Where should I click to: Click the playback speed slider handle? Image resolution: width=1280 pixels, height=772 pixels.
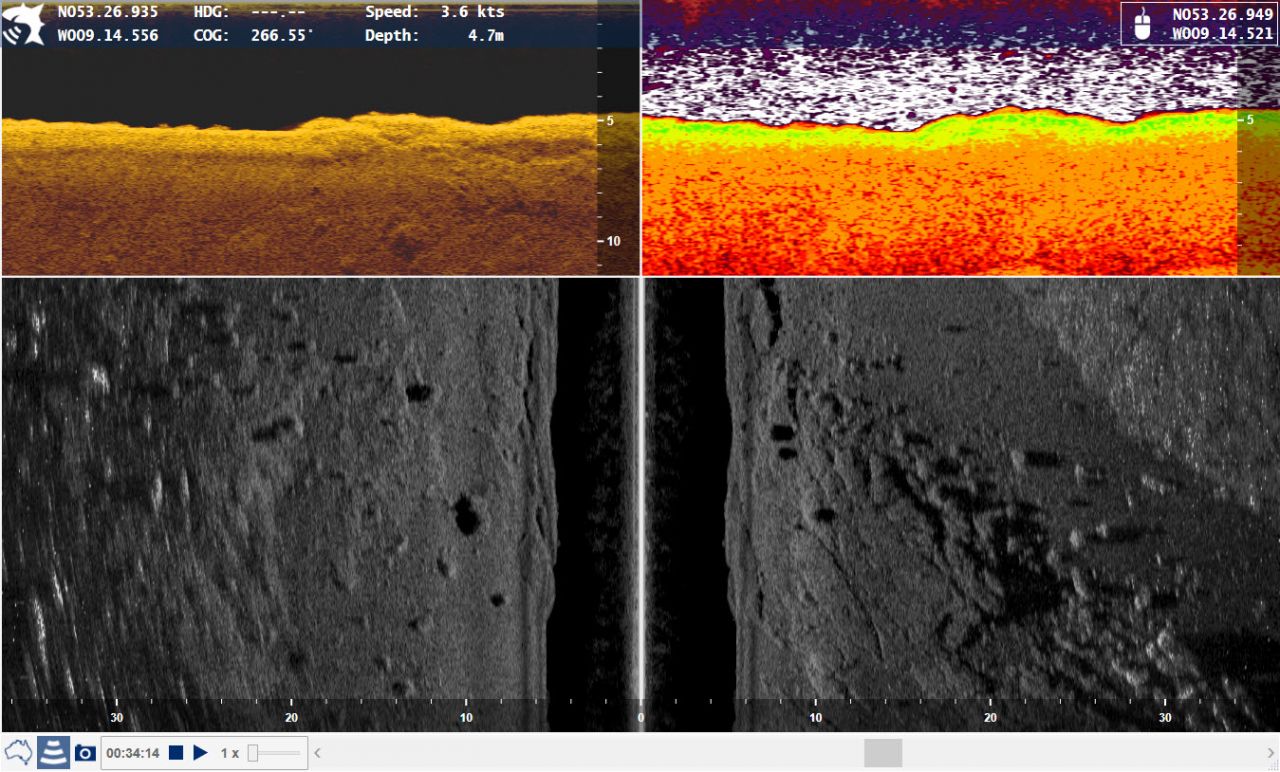tap(253, 752)
